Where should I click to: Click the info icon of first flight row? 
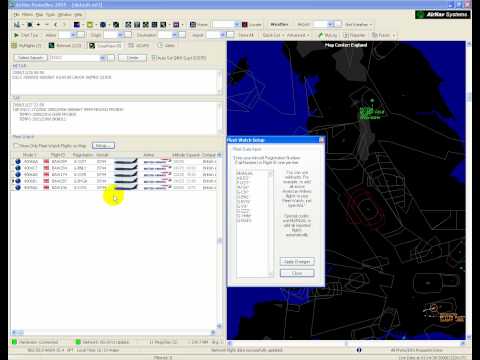pos(18,161)
